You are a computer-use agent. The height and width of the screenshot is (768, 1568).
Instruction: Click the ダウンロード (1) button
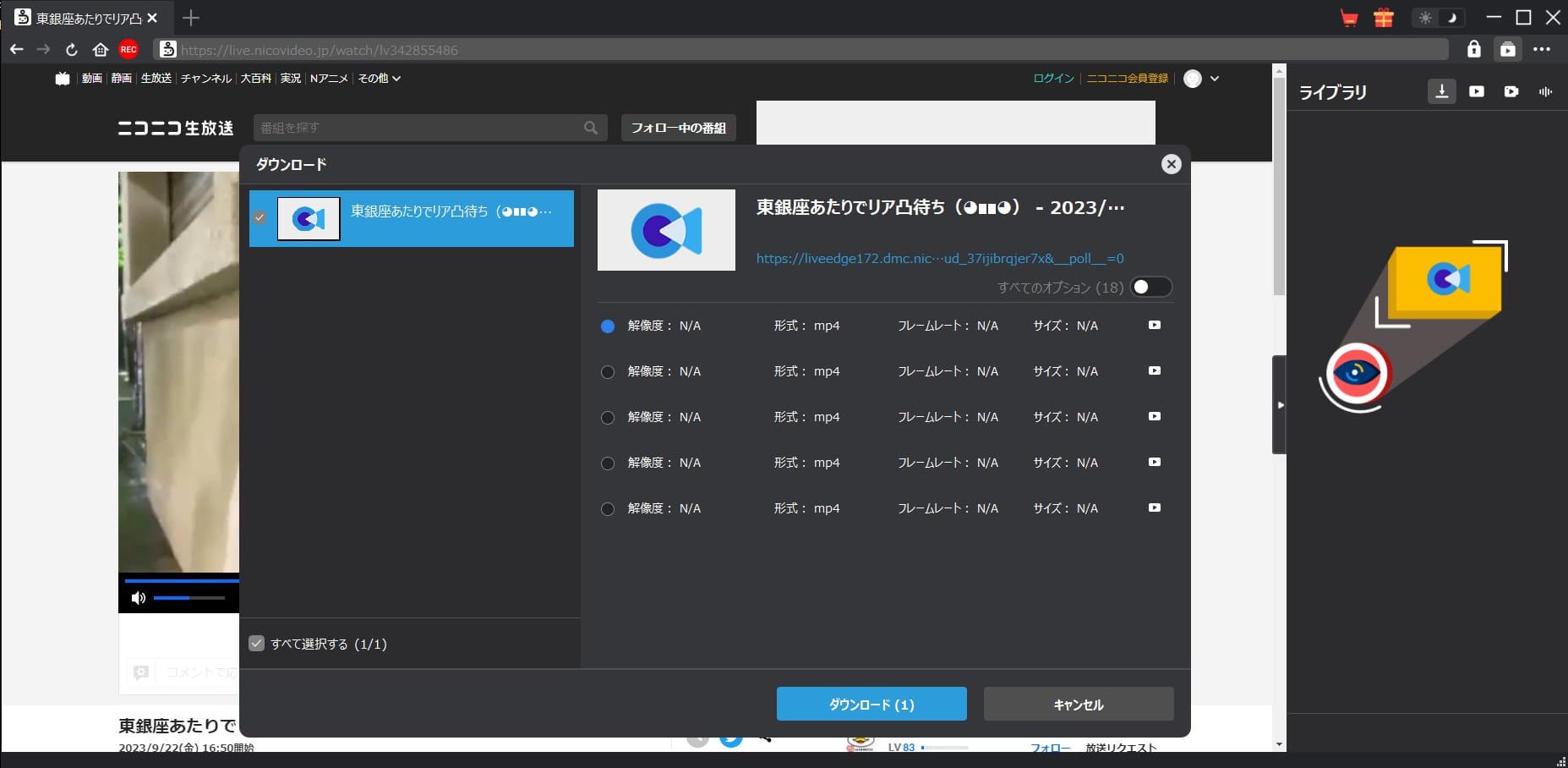point(871,704)
